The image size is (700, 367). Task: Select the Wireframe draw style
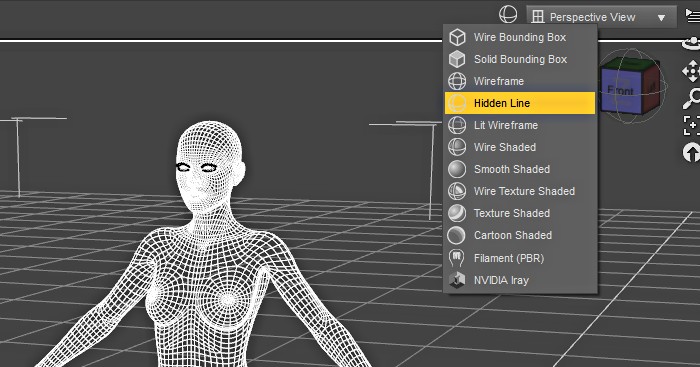521,81
